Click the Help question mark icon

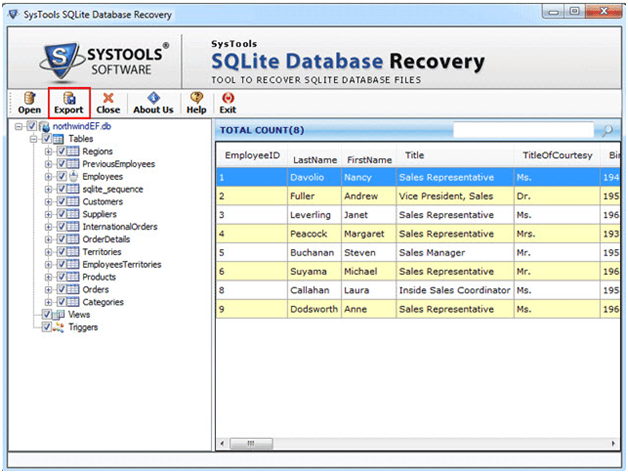point(196,98)
